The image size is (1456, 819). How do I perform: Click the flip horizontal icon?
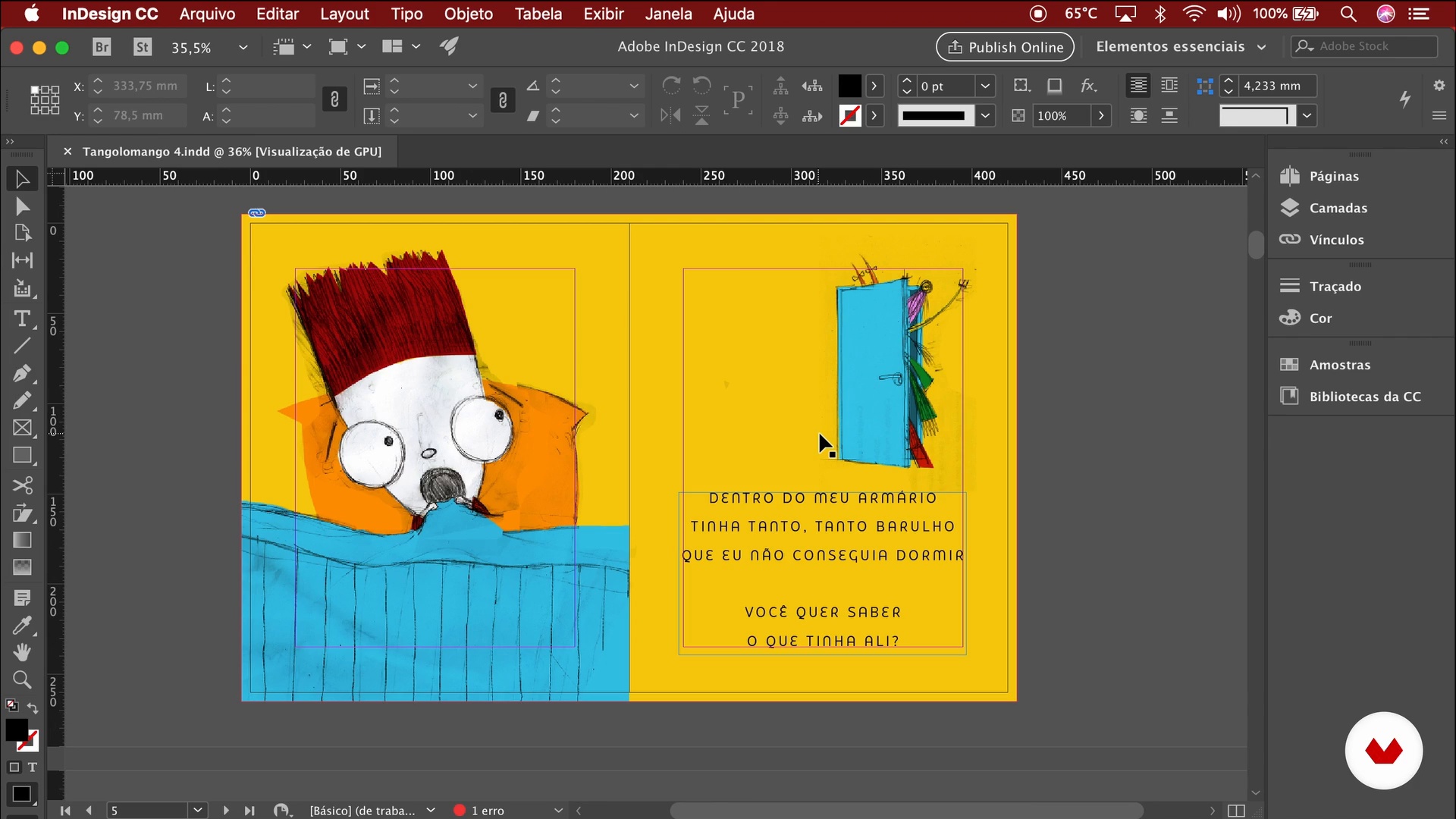(671, 115)
